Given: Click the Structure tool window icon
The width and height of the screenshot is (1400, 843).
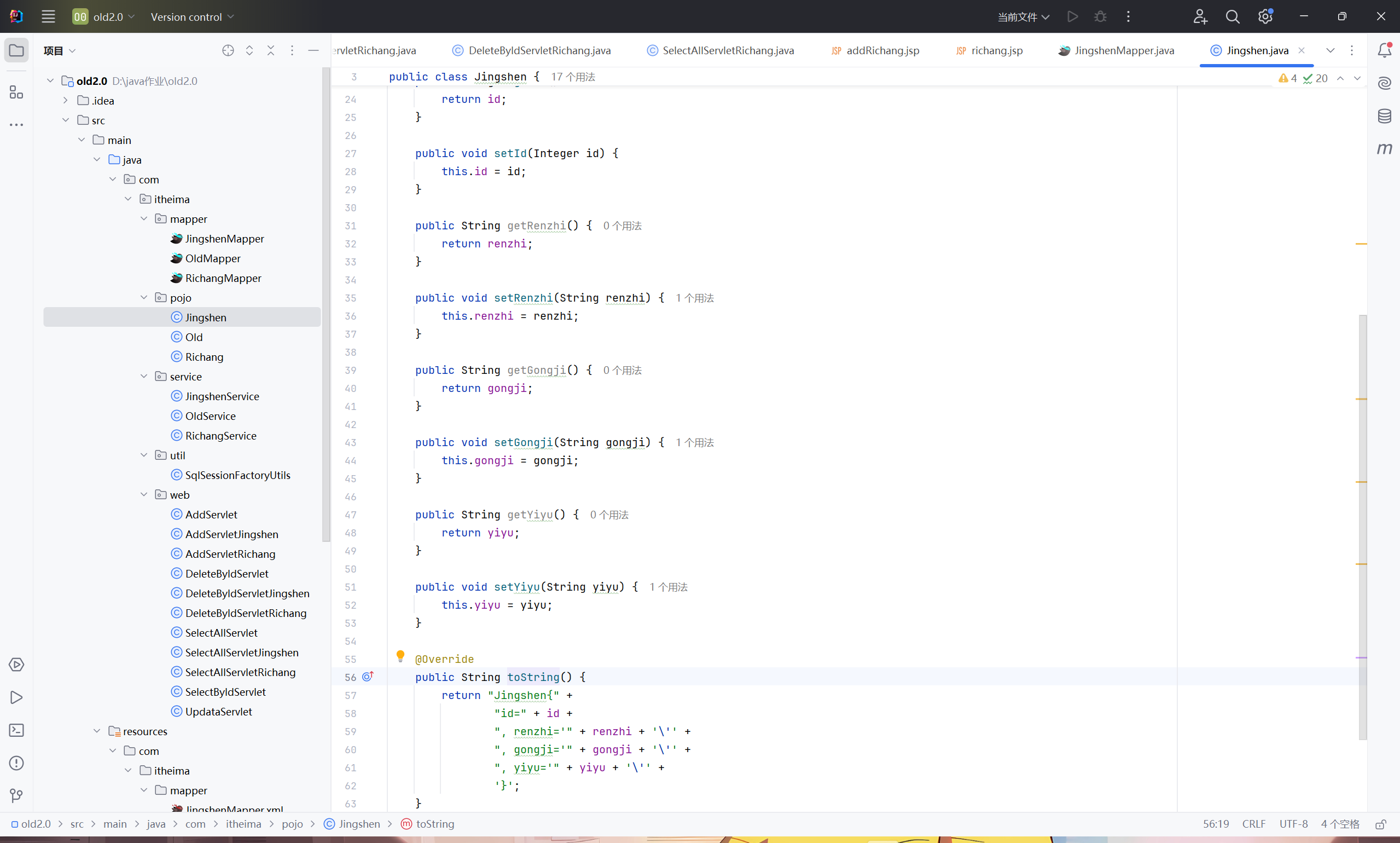Looking at the screenshot, I should (x=16, y=92).
